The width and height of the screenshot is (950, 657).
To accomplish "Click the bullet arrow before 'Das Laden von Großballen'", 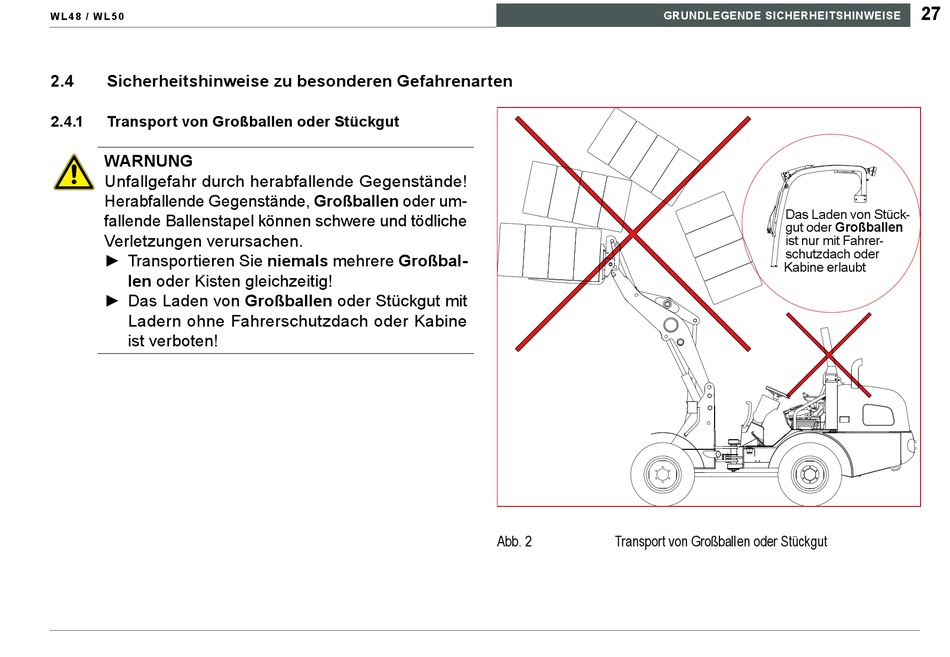I will pyautogui.click(x=112, y=301).
